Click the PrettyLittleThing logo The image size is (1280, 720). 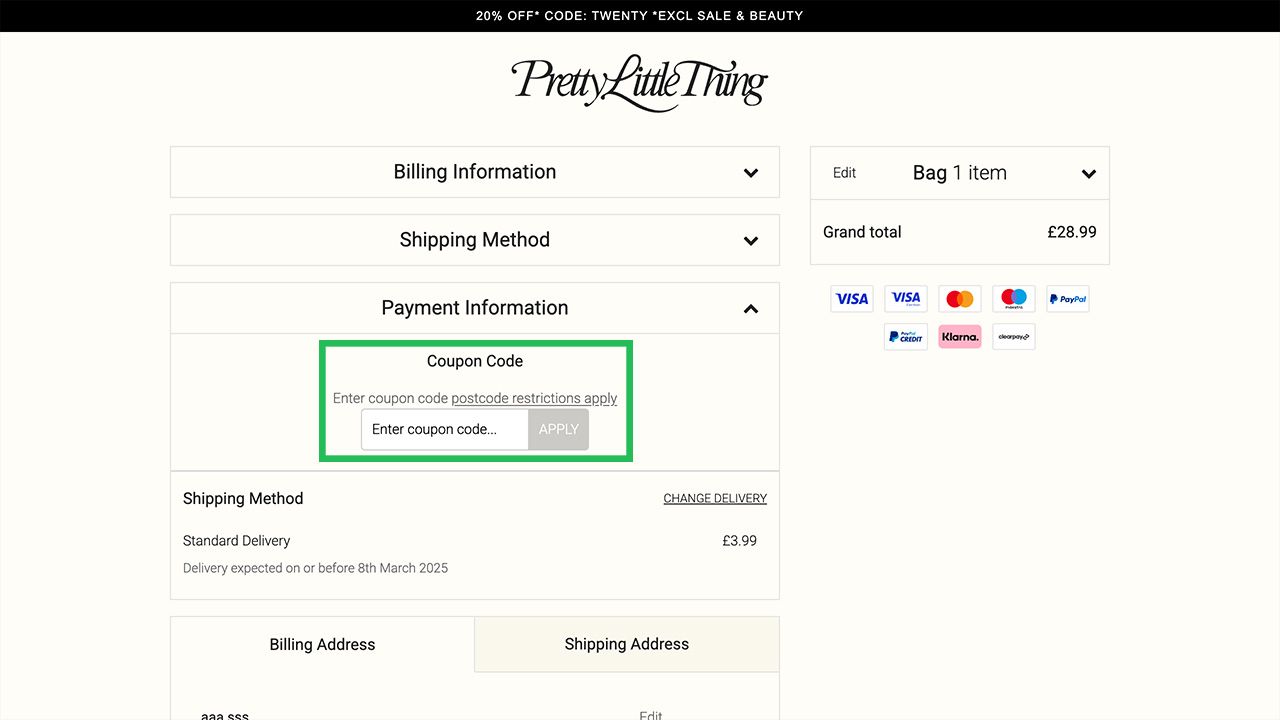point(639,84)
